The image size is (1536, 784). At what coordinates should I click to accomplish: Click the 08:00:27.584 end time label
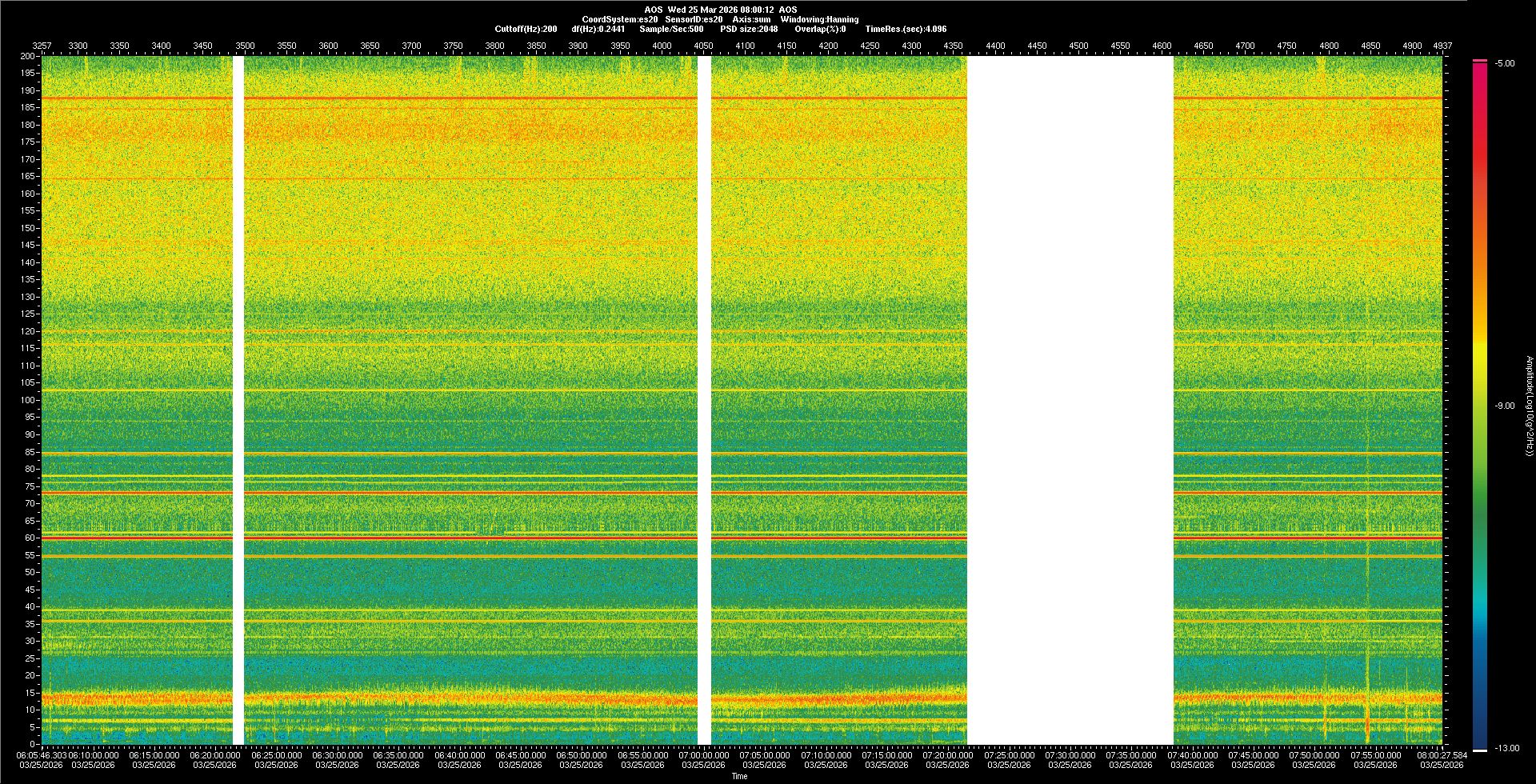[x=1442, y=755]
